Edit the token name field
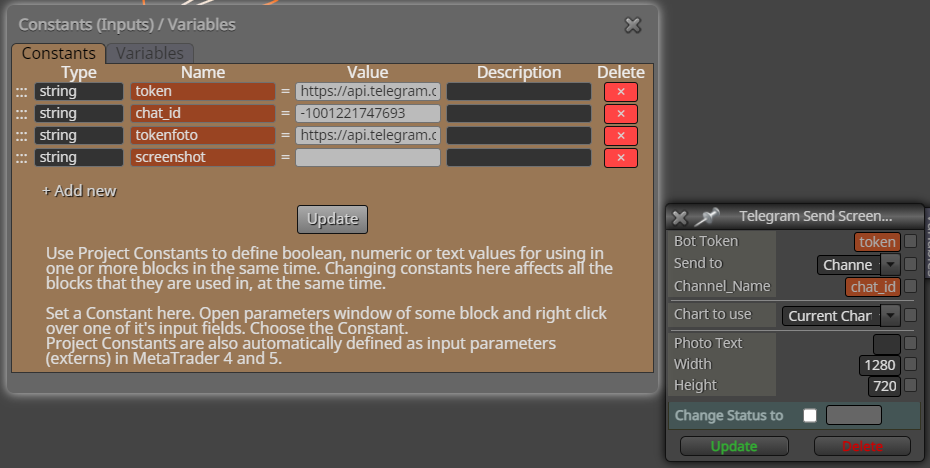The image size is (930, 468). tap(203, 91)
